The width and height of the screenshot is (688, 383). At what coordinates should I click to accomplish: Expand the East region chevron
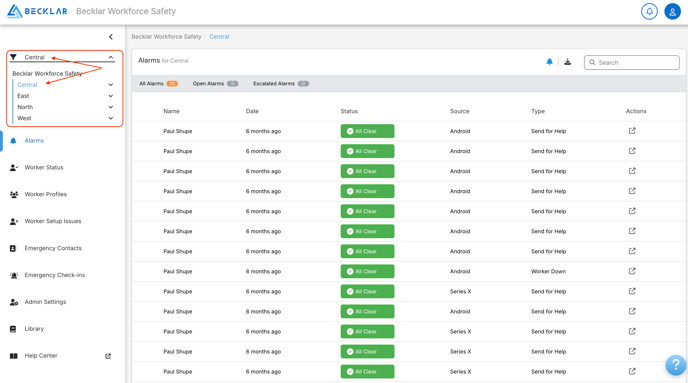click(x=111, y=96)
